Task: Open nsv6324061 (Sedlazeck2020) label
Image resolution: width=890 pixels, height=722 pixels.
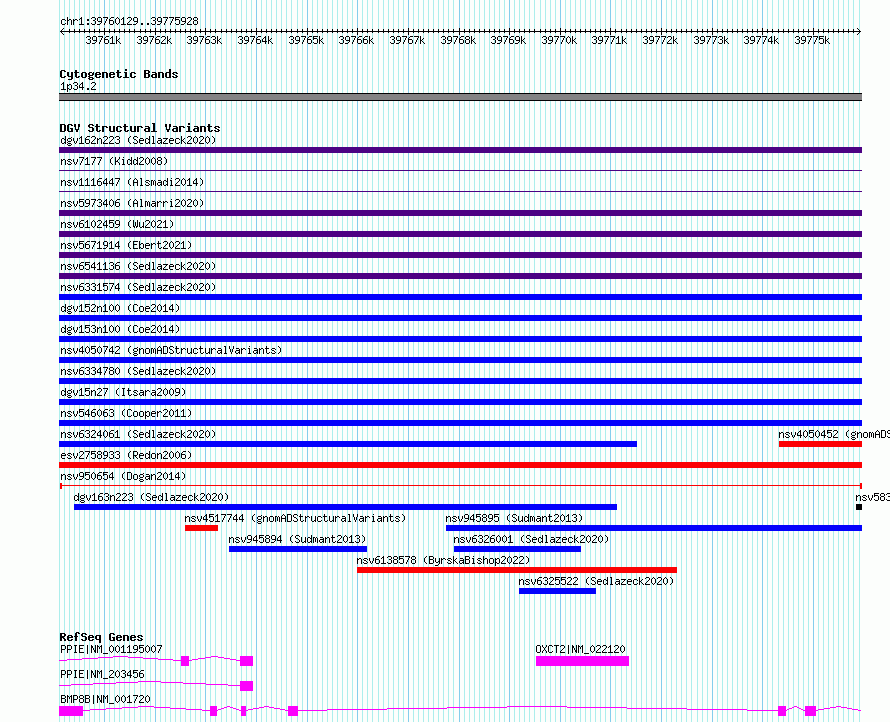Action: (x=138, y=434)
